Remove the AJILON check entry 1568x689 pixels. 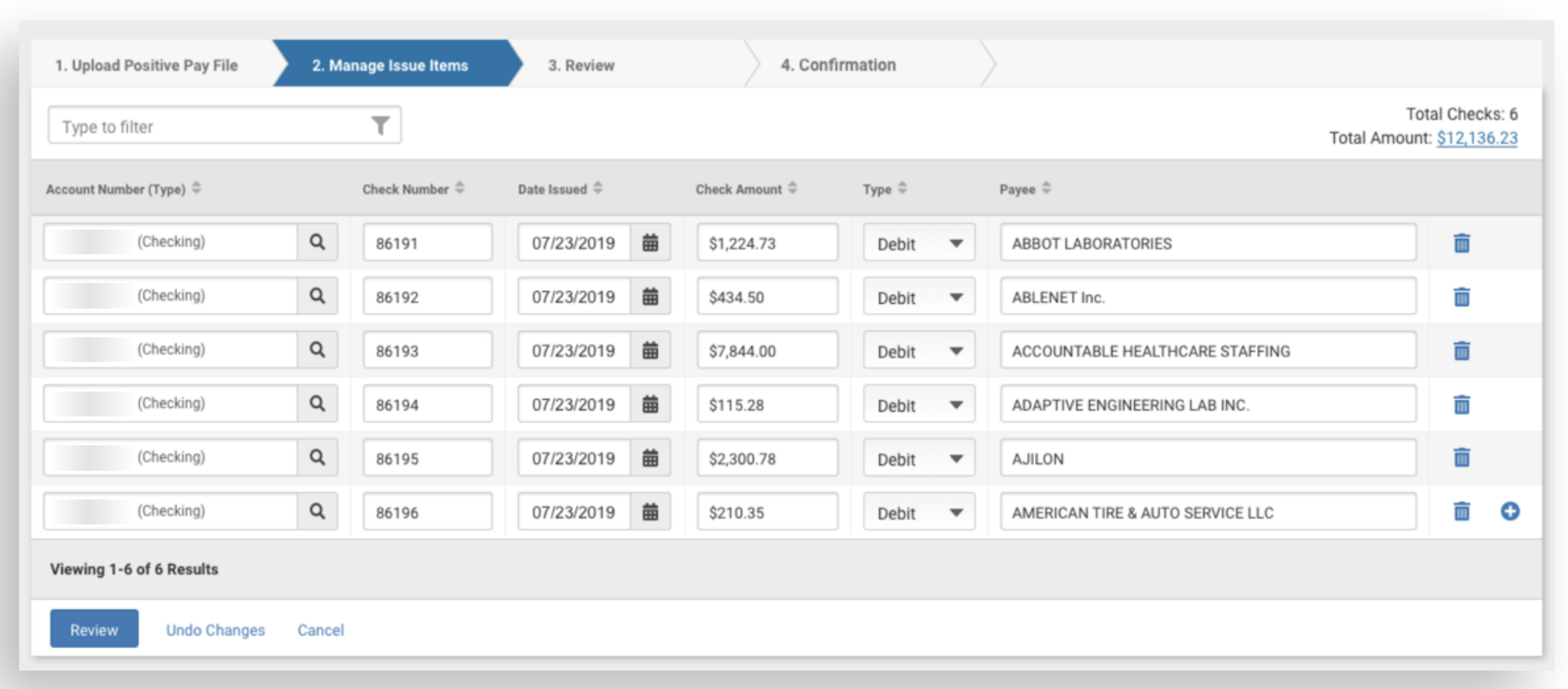[x=1461, y=458]
